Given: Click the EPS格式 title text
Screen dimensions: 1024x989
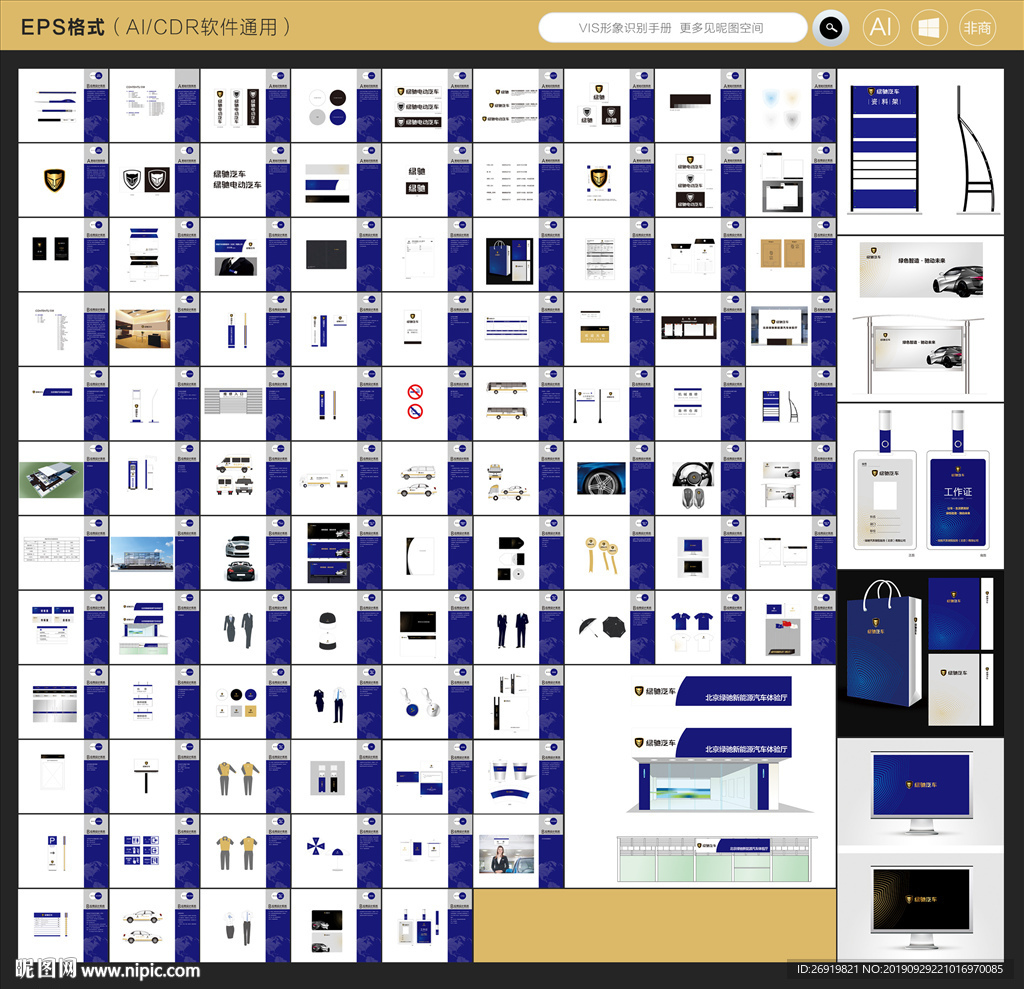Looking at the screenshot, I should [63, 27].
